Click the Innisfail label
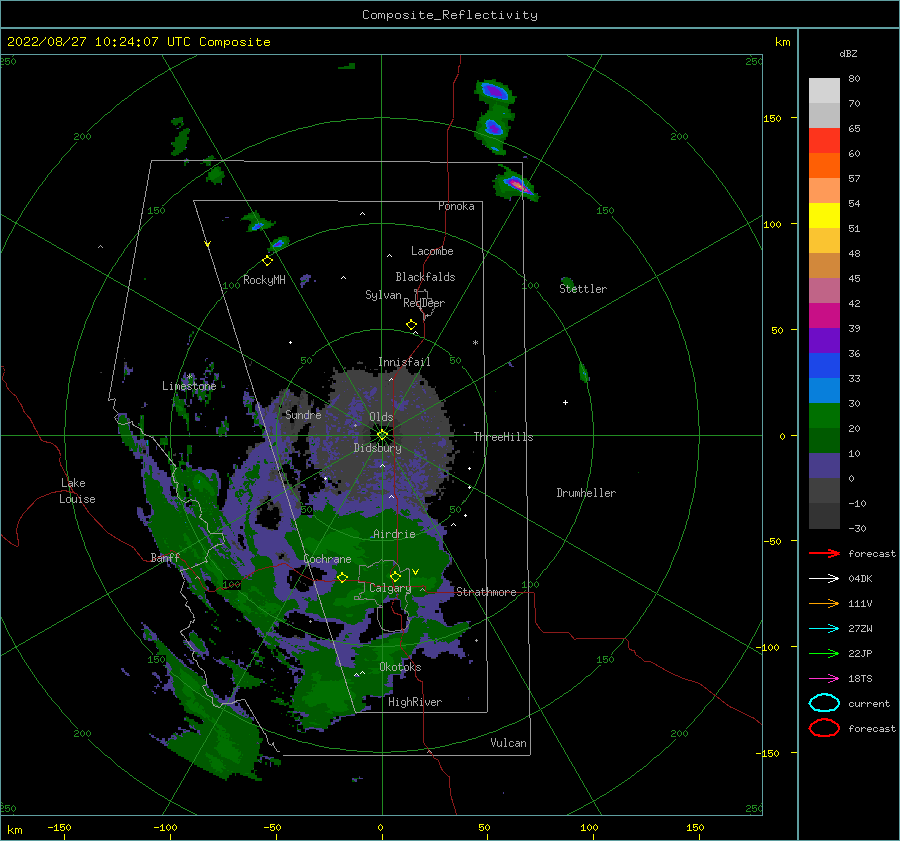The image size is (900, 841). (404, 362)
